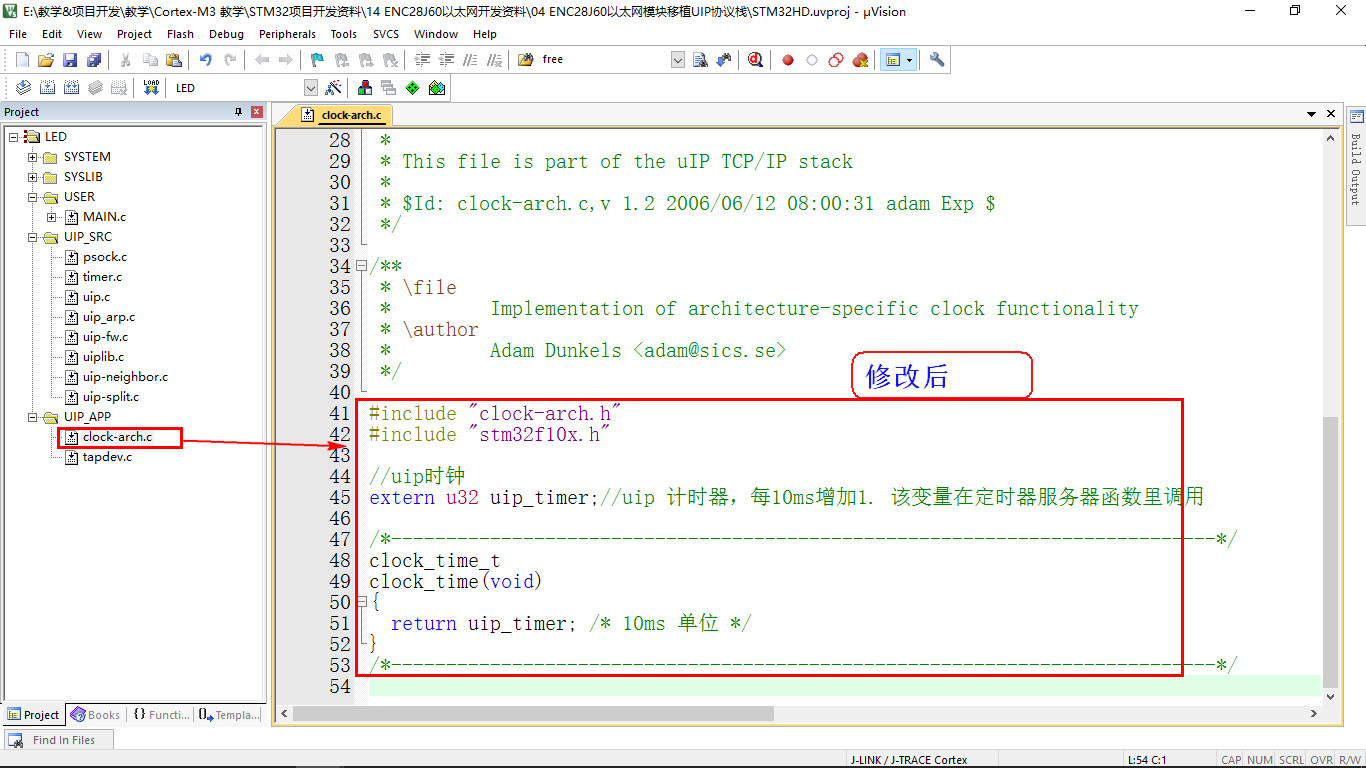This screenshot has height=768, width=1366.
Task: Click the Open file toolbar icon
Action: (46, 60)
